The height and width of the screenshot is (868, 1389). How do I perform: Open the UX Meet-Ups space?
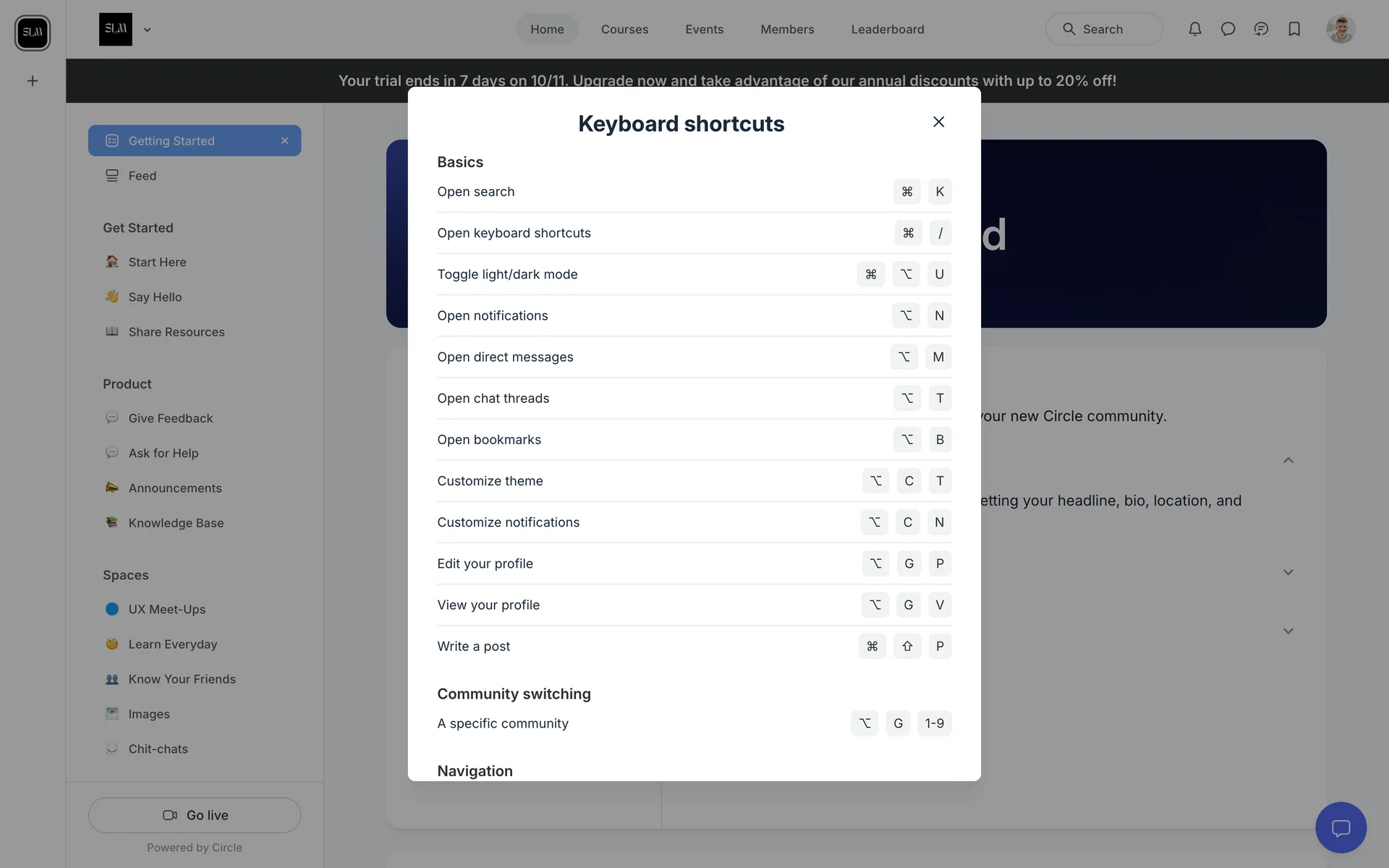point(166,609)
